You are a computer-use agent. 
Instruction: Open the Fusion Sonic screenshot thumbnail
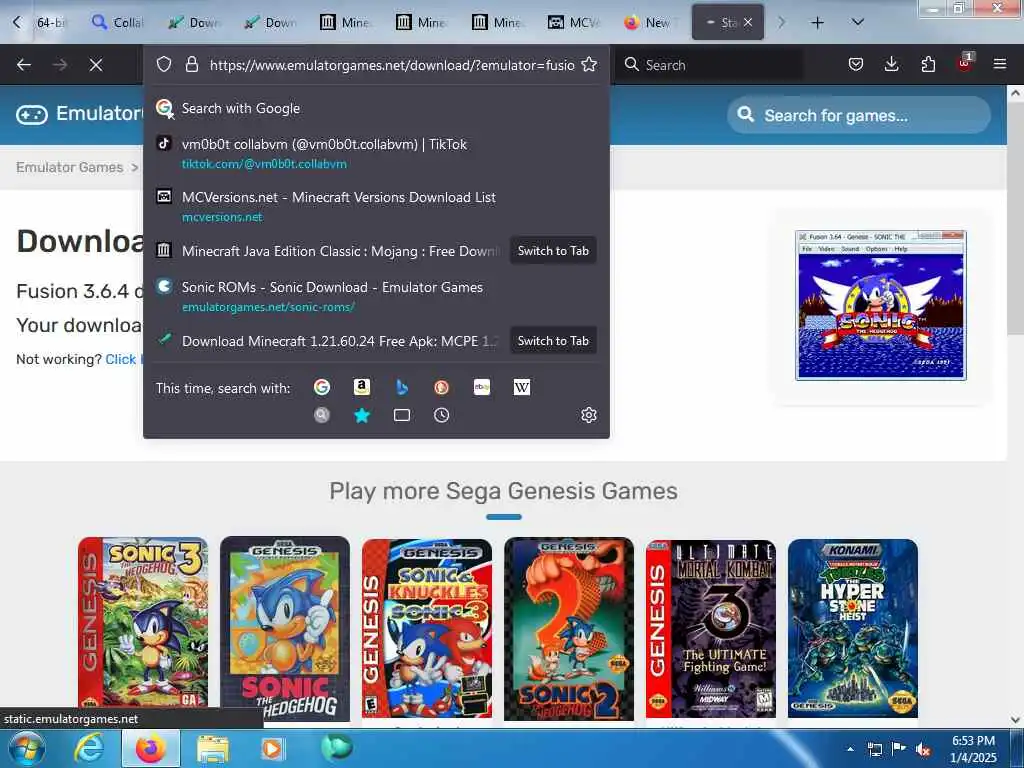pyautogui.click(x=880, y=305)
